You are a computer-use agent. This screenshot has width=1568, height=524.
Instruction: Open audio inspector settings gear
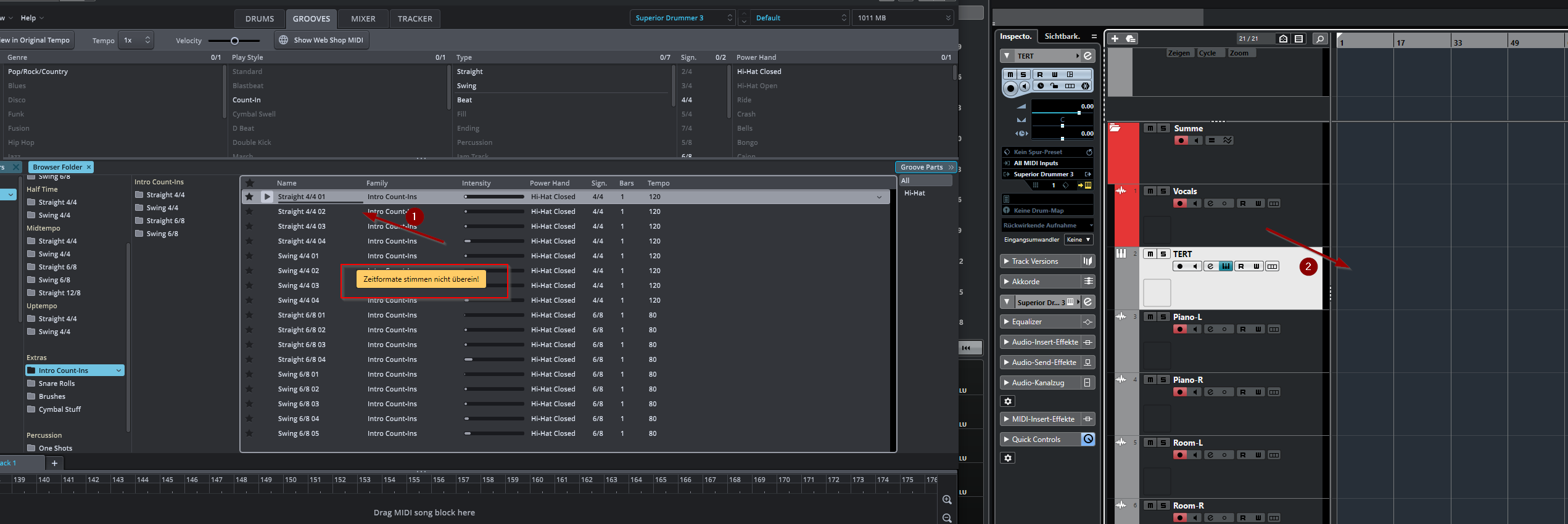tap(1008, 401)
